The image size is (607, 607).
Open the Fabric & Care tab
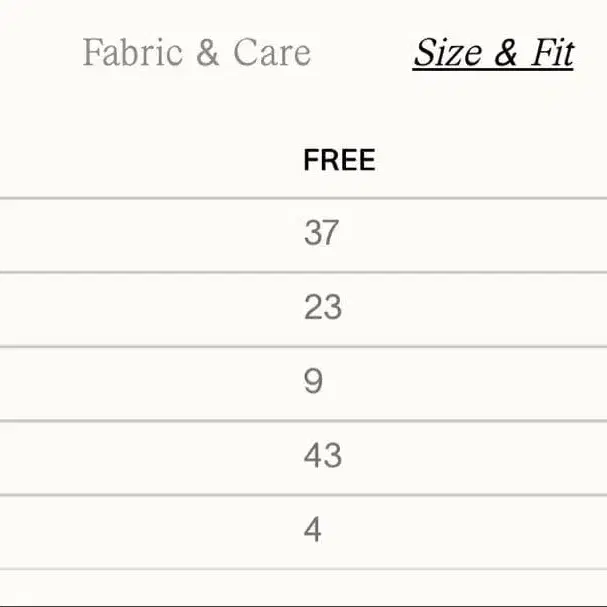[197, 52]
